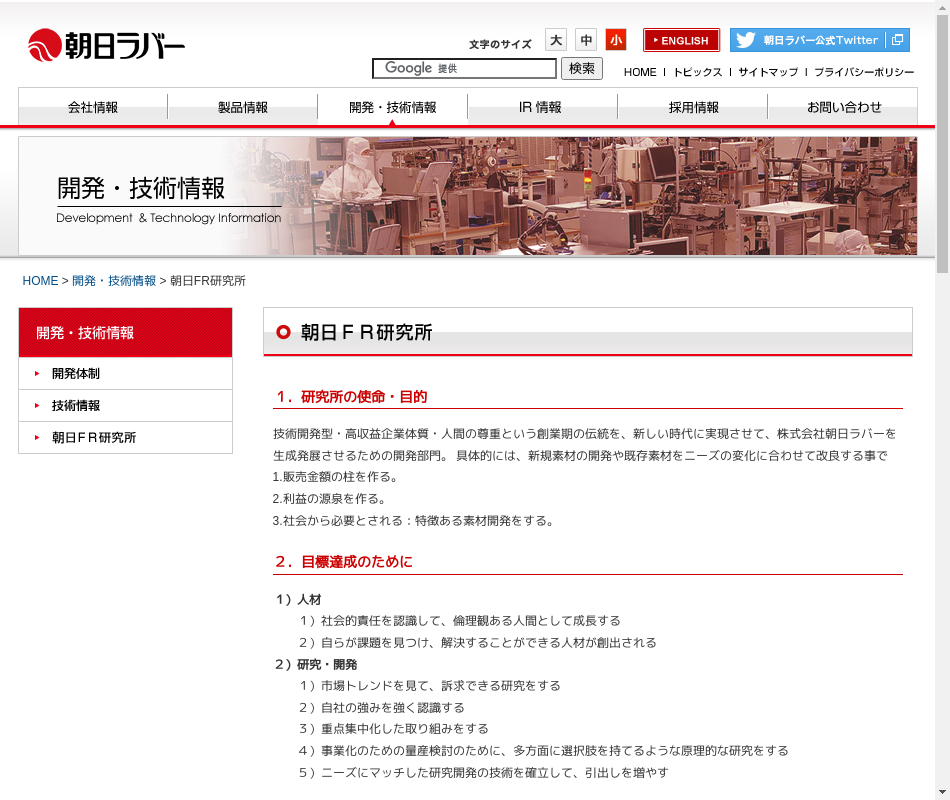Click the Twitter bird icon

pos(745,40)
